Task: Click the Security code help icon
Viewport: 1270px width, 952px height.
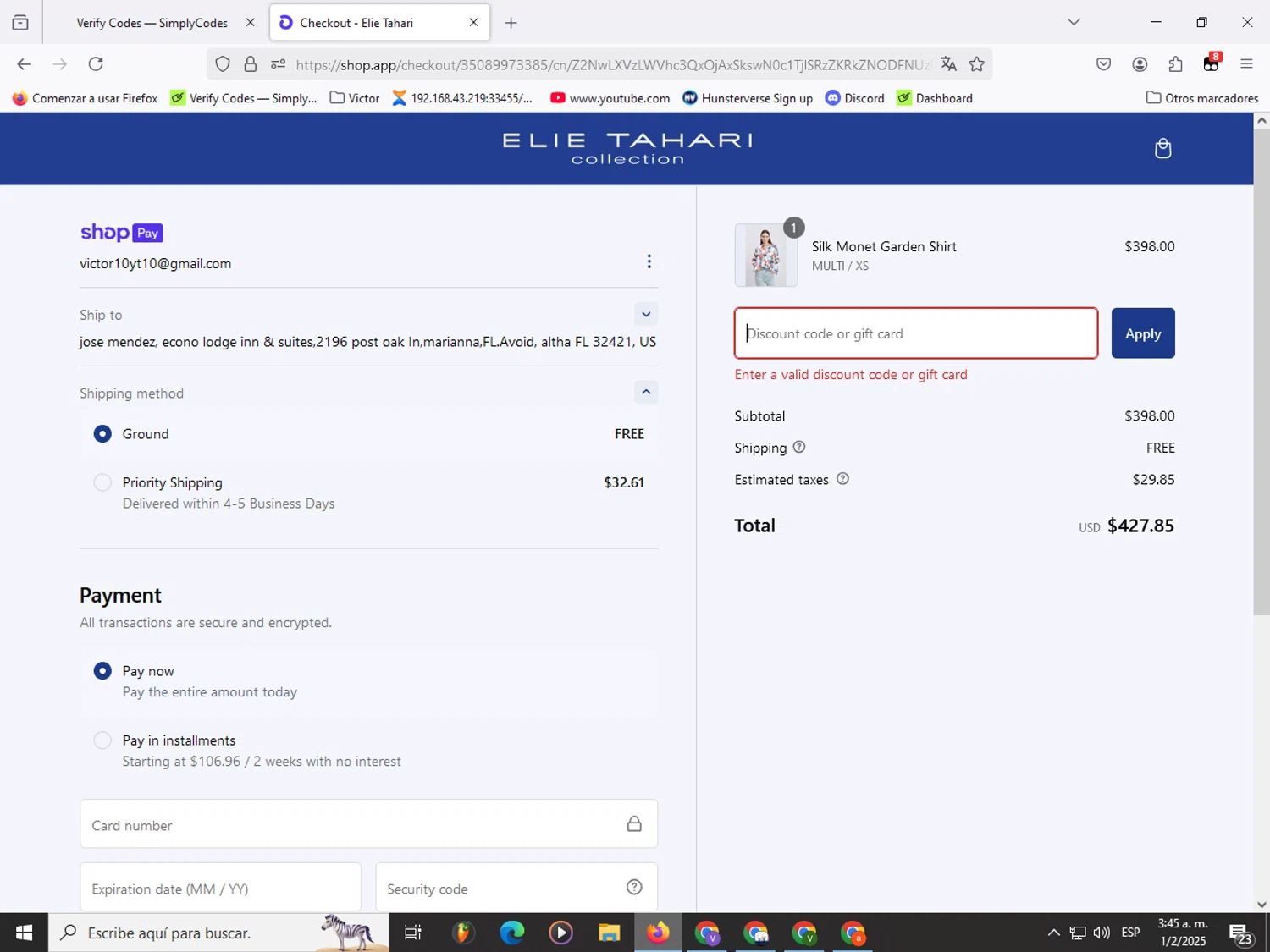Action: 634,887
